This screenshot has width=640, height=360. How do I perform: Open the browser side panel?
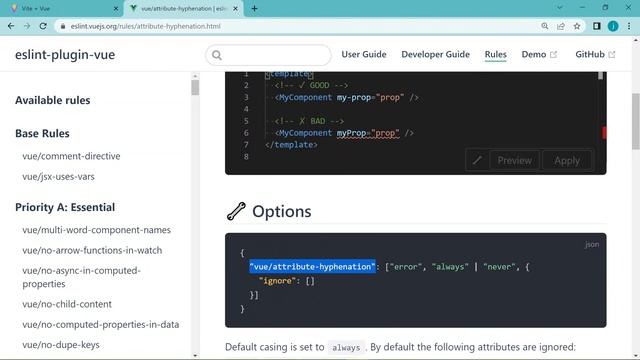(x=597, y=26)
